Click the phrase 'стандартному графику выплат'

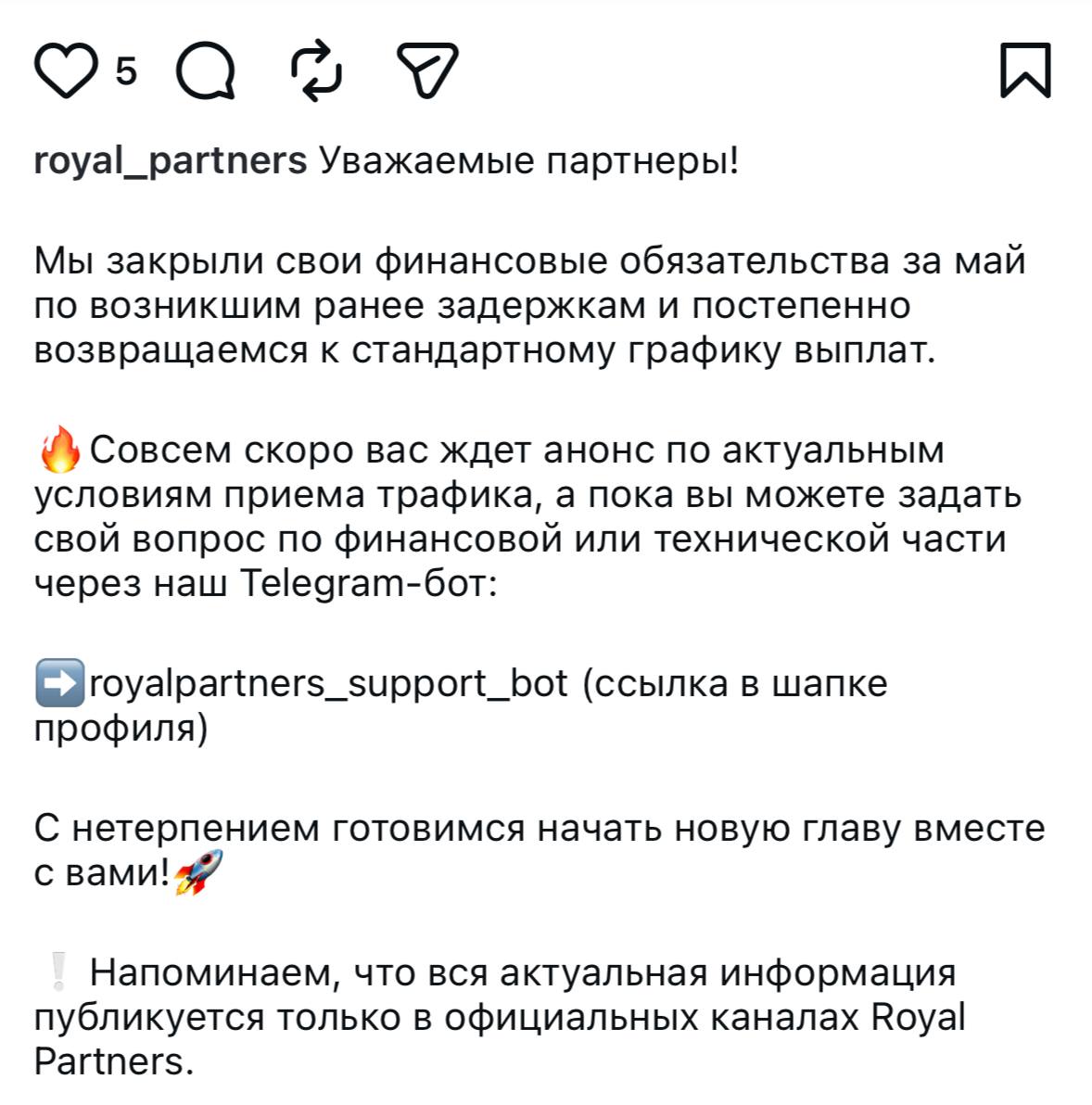[643, 351]
